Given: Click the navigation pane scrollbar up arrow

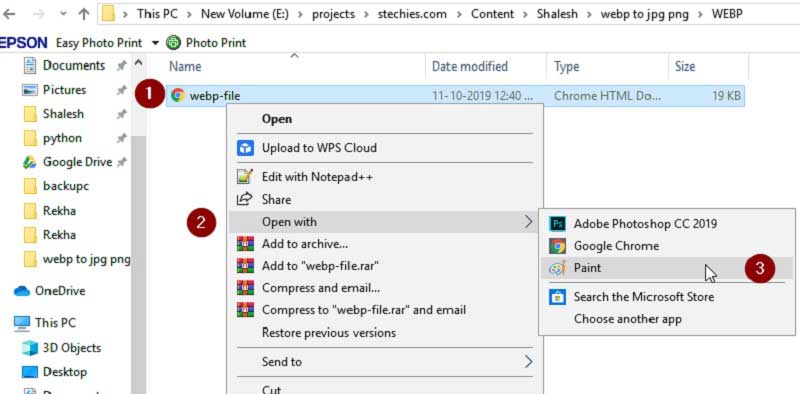Looking at the screenshot, I should (x=138, y=64).
